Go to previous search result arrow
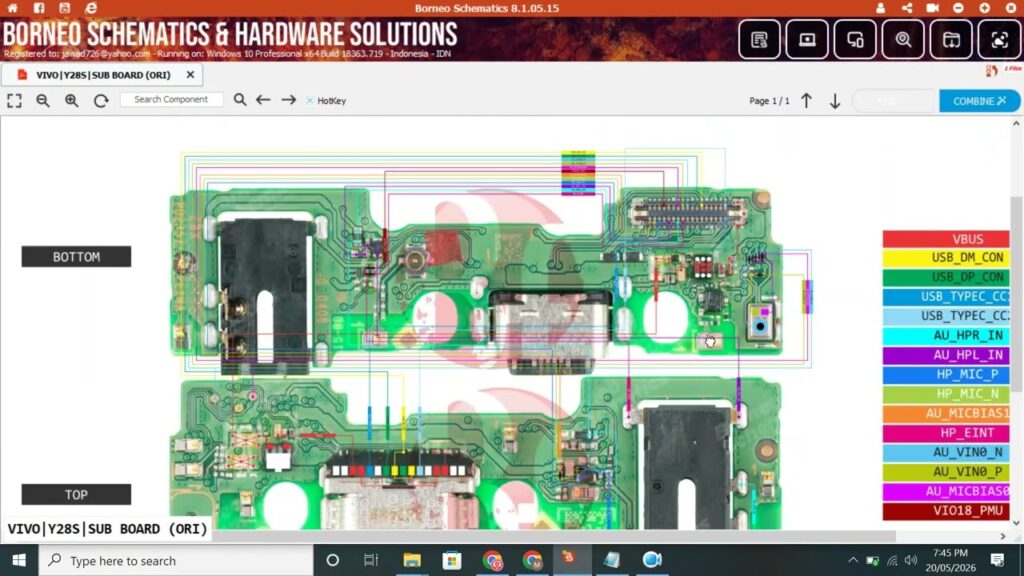The width and height of the screenshot is (1024, 576). click(263, 100)
